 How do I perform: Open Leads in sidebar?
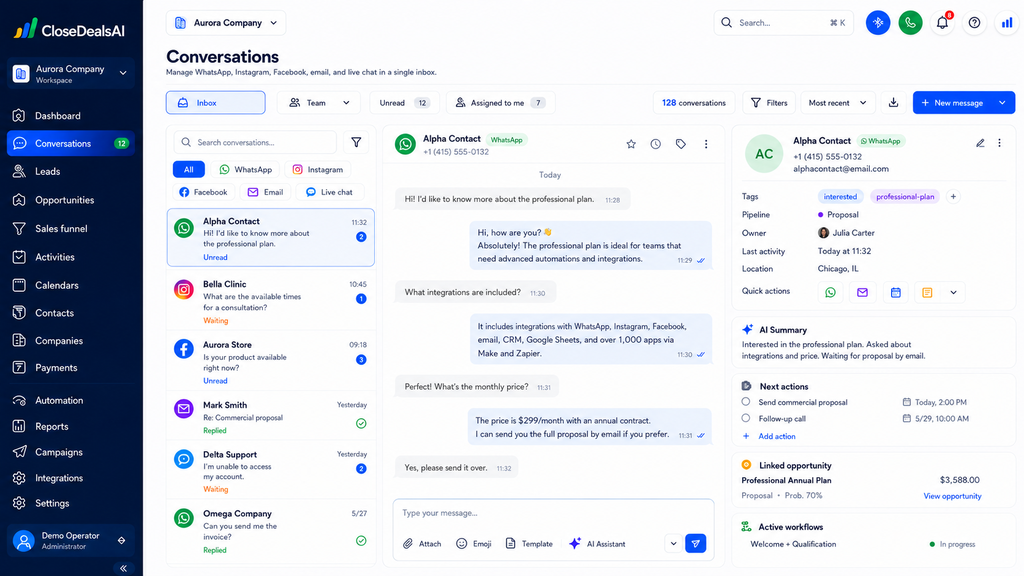(x=71, y=171)
